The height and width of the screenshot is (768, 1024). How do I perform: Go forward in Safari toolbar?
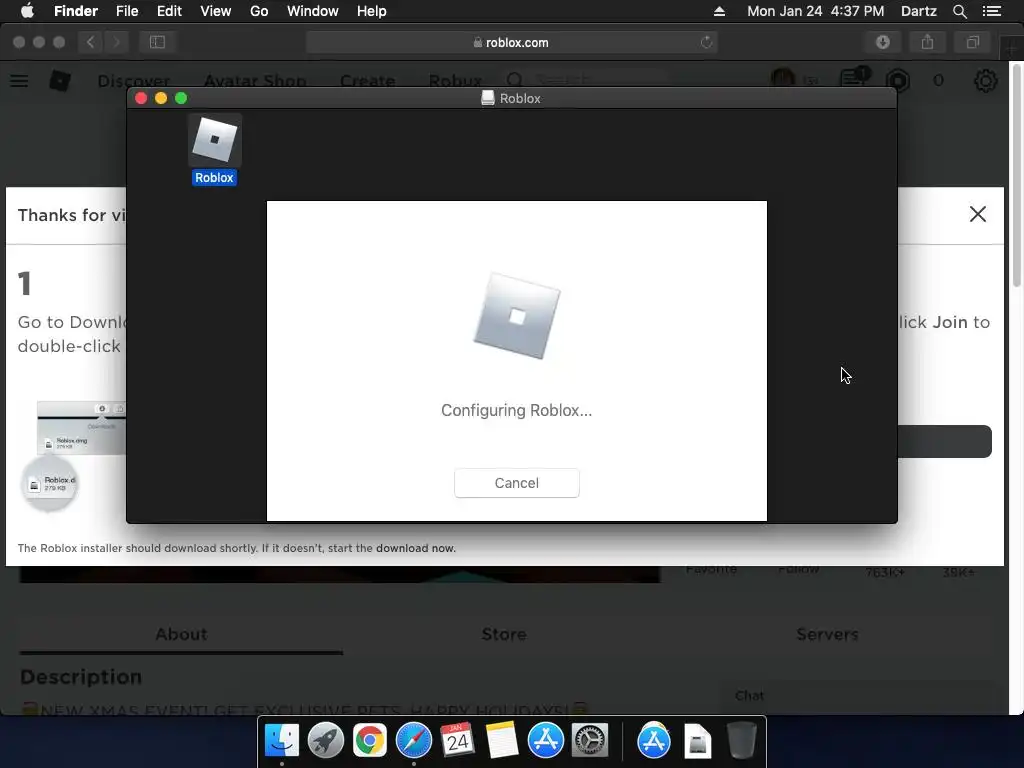tap(116, 42)
